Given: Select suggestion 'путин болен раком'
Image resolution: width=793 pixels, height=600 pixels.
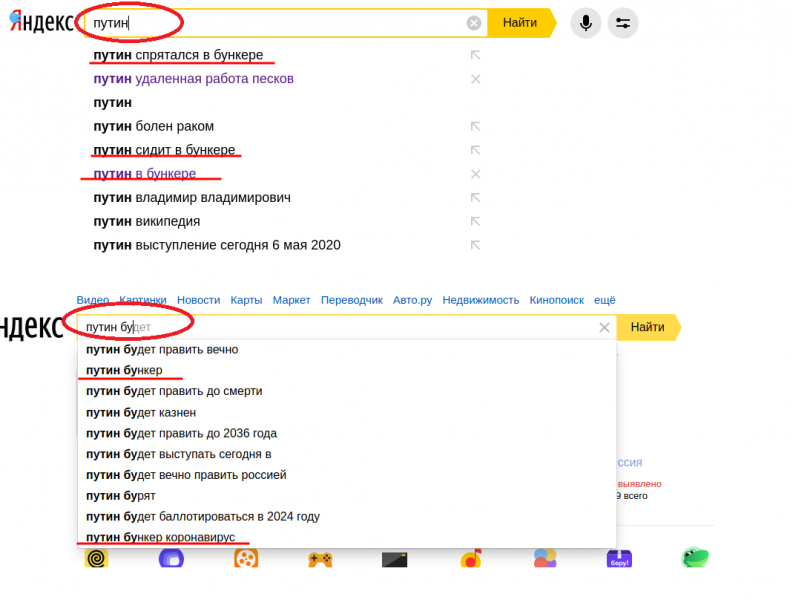Looking at the screenshot, I should pos(153,126).
